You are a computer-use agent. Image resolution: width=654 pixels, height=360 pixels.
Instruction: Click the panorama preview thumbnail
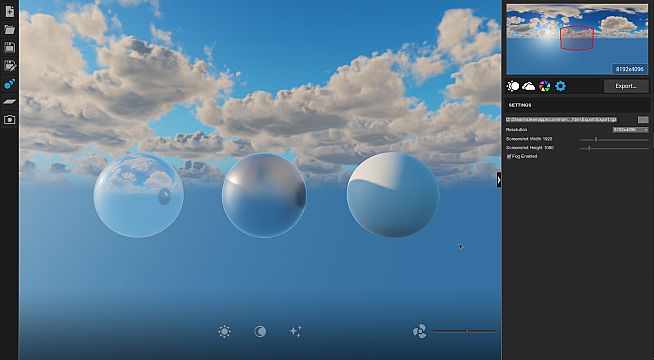[x=577, y=40]
